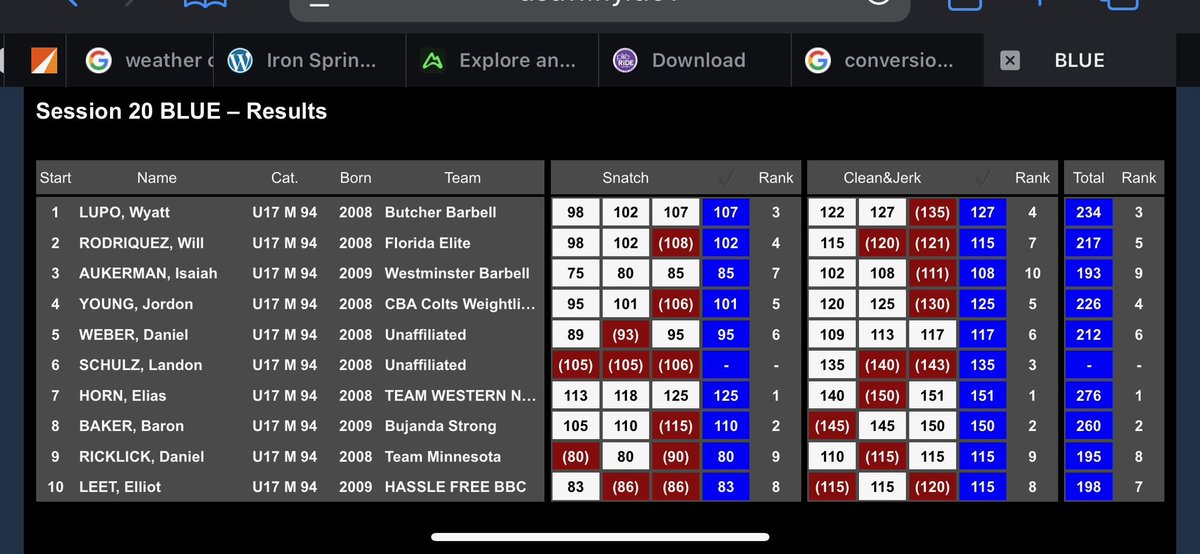Click the 'Cat.' column header
Screen dimensions: 1200x554
point(285,178)
